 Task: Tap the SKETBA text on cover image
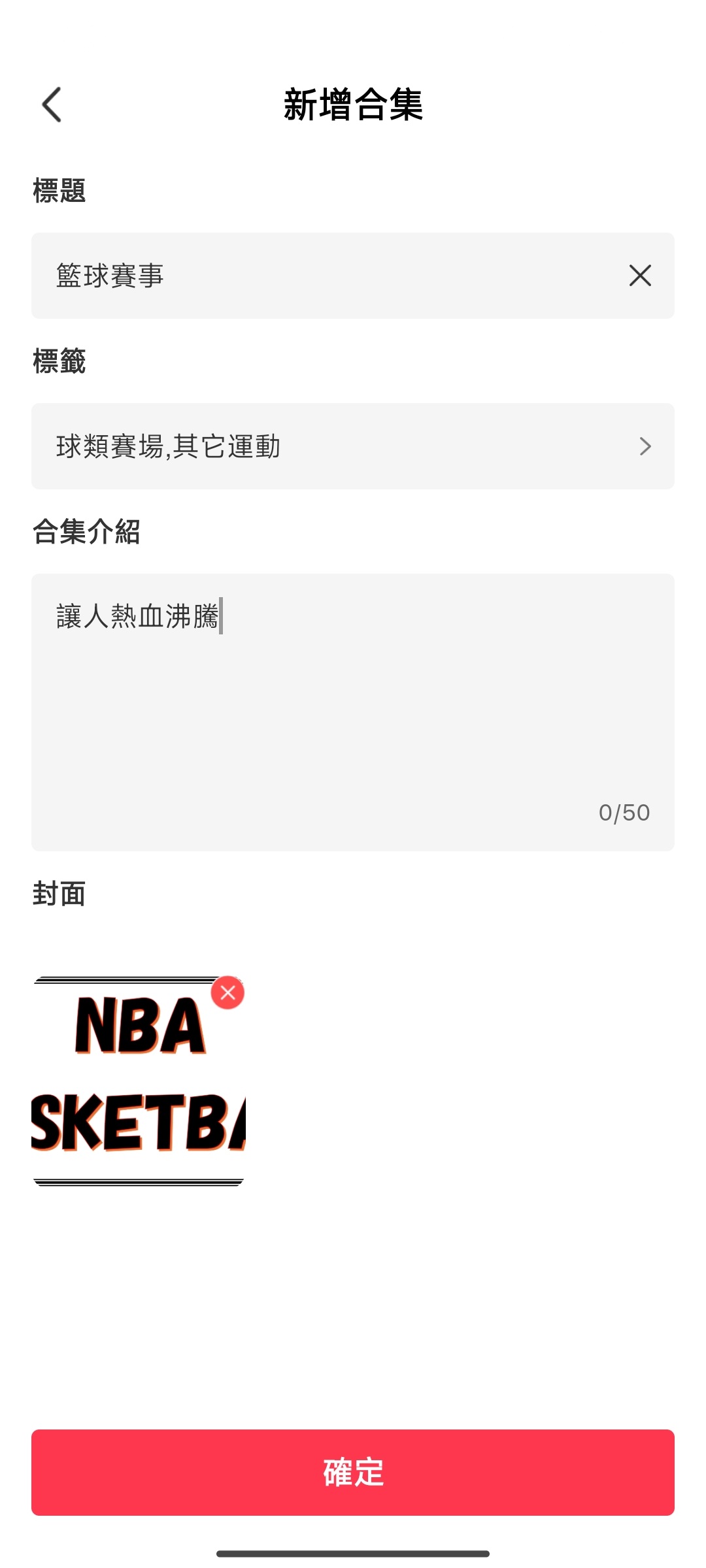tap(139, 1122)
